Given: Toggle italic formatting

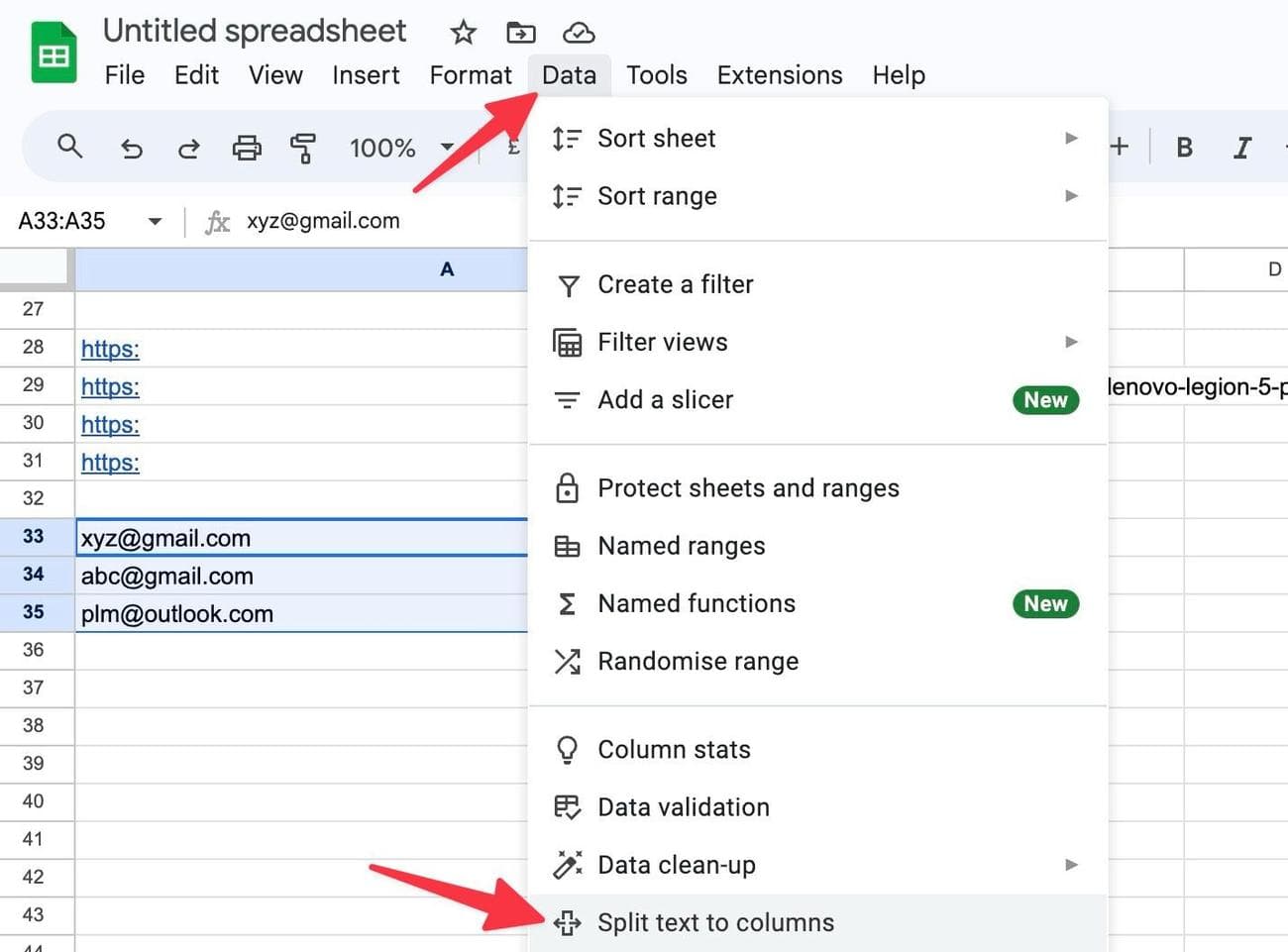Looking at the screenshot, I should pos(1241,148).
